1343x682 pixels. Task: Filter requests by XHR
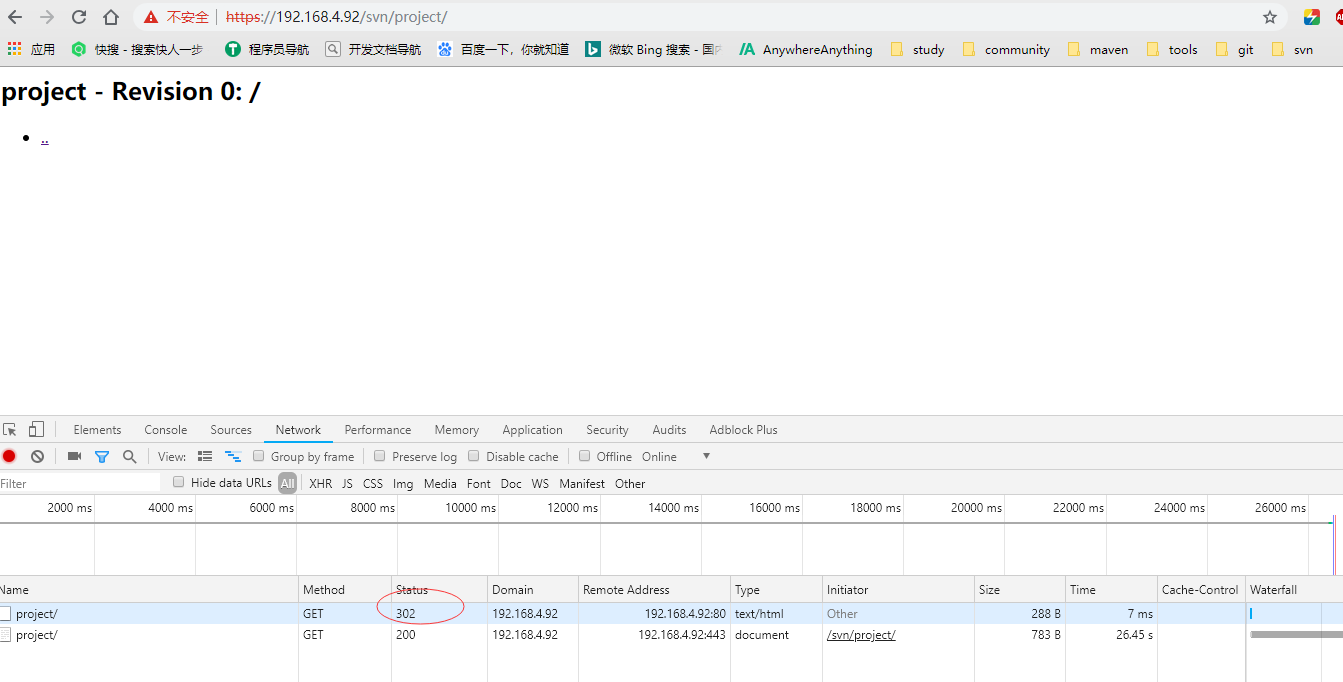pos(321,483)
